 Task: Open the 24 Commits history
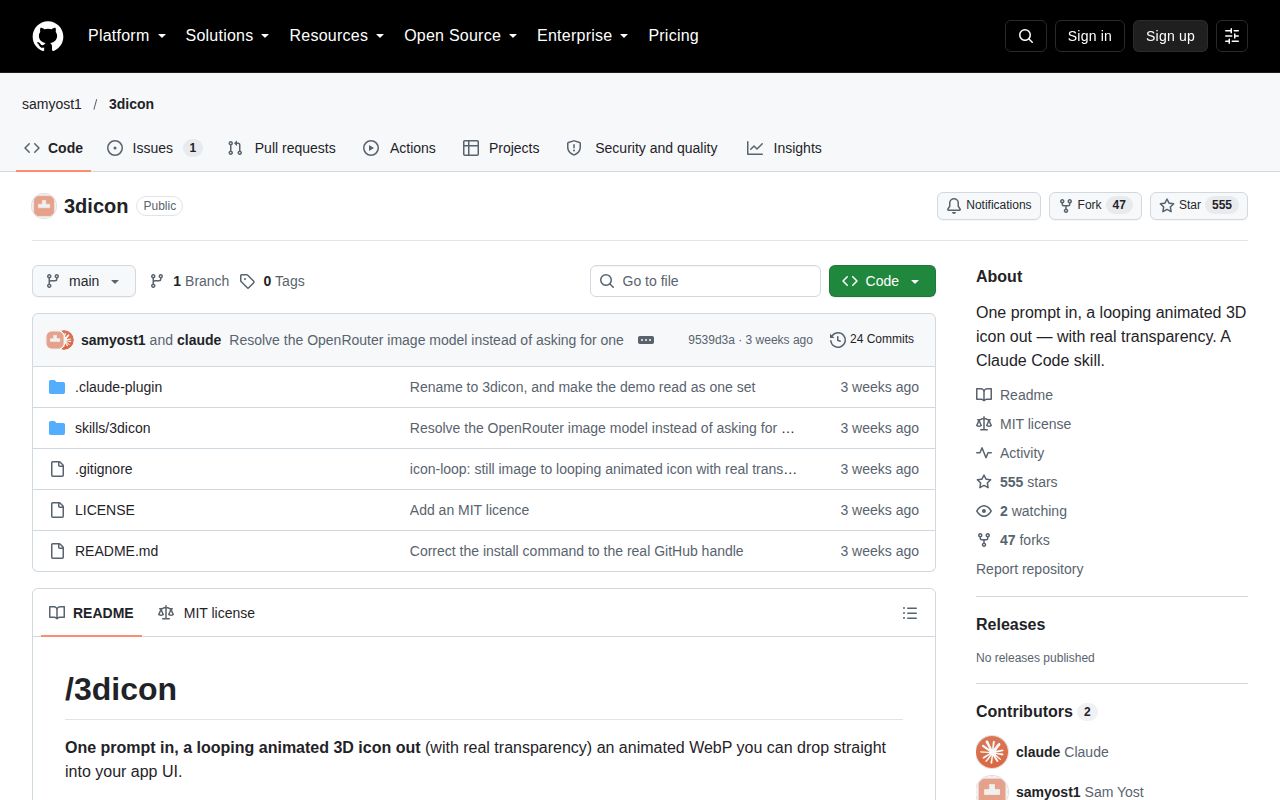coord(872,340)
